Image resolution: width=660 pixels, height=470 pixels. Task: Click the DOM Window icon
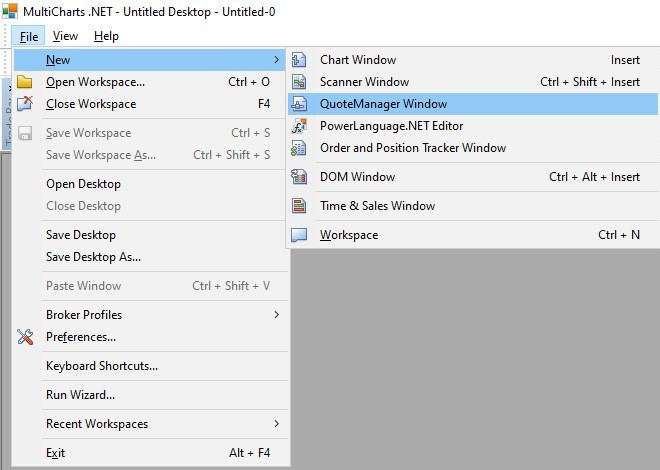[299, 177]
